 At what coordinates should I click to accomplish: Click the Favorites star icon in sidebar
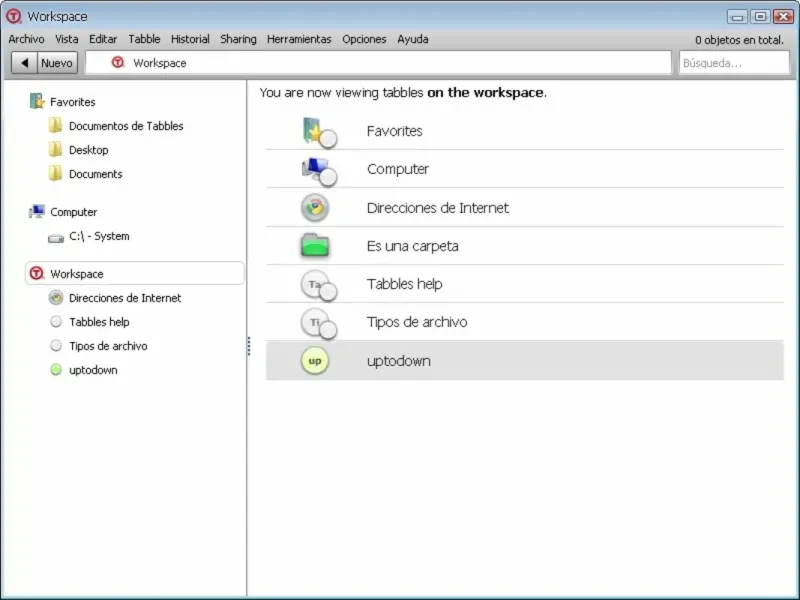point(37,101)
